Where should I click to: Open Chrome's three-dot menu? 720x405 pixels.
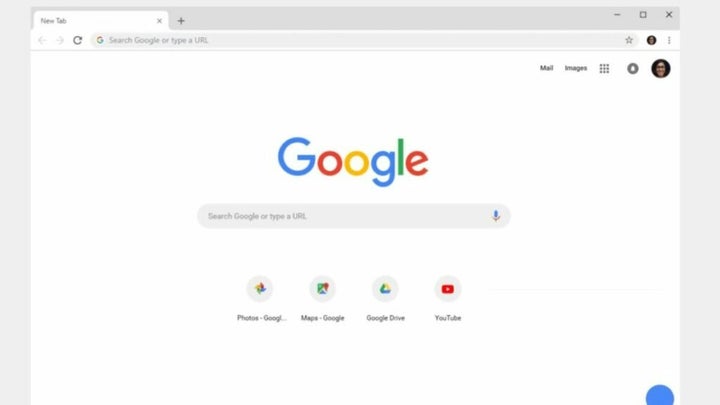[x=669, y=40]
